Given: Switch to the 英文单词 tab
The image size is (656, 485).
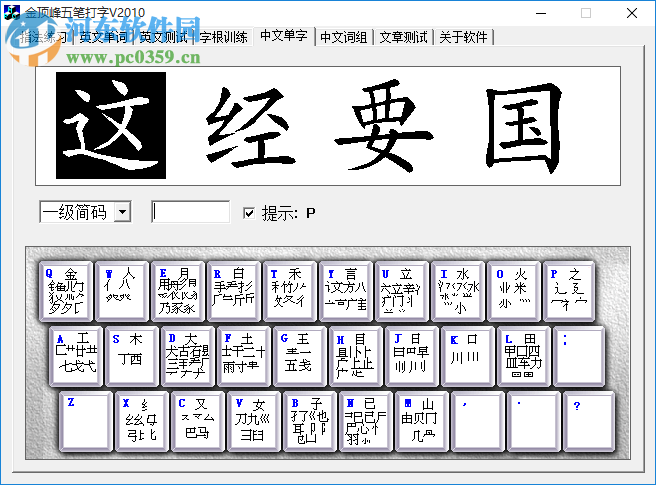Looking at the screenshot, I should (x=103, y=37).
